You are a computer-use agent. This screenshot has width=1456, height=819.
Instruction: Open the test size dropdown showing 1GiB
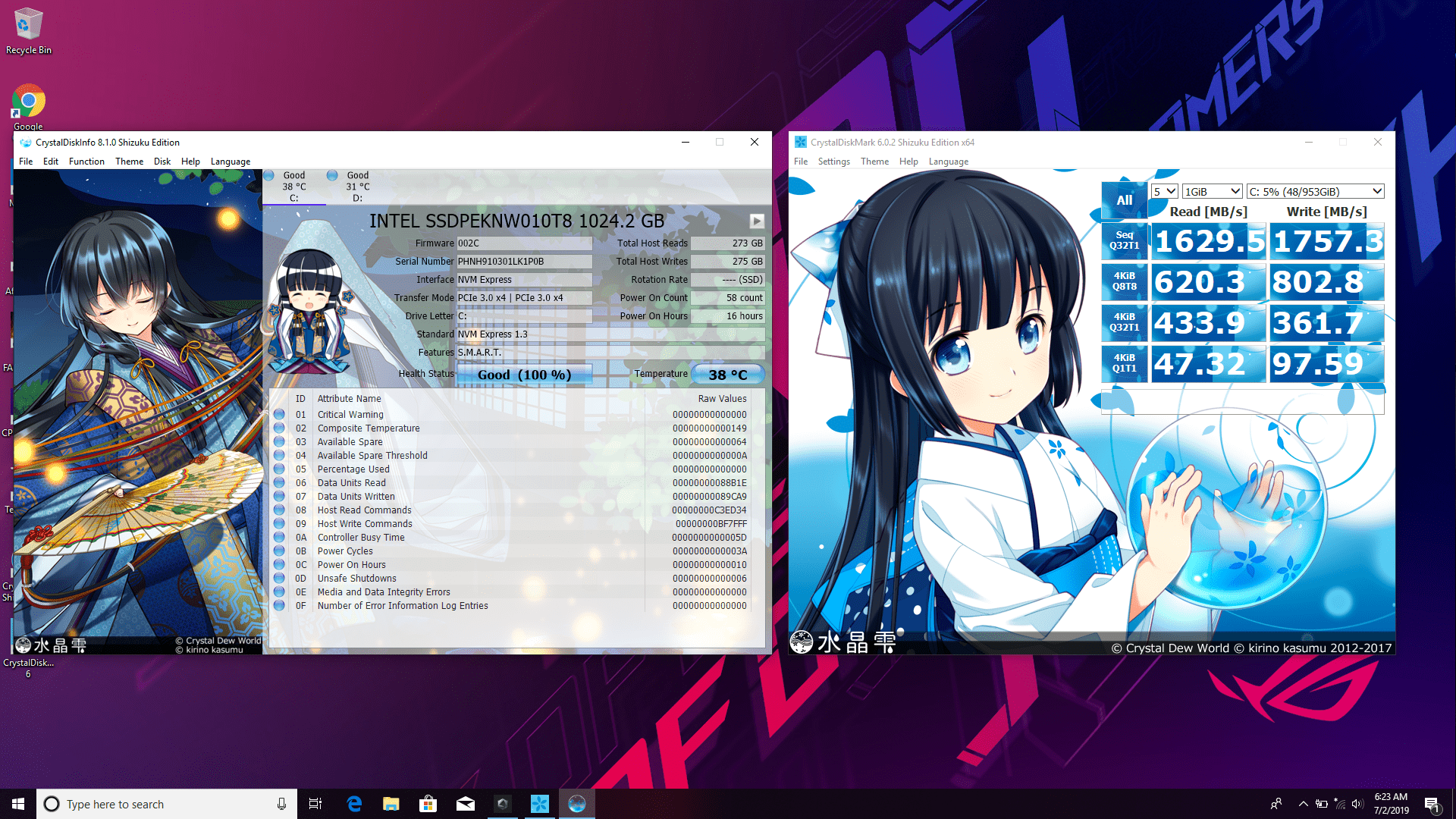[1212, 192]
